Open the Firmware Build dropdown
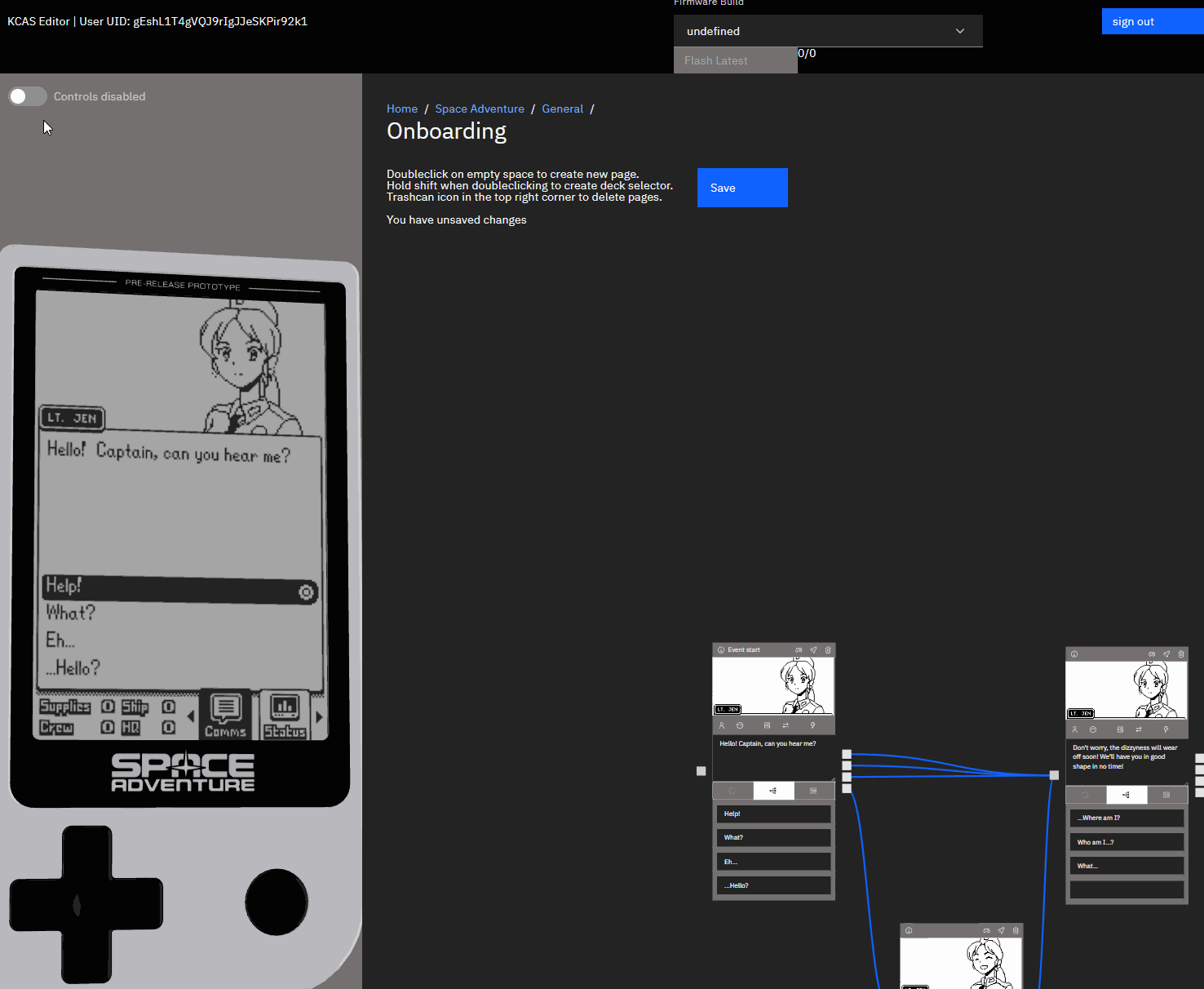 tap(827, 31)
